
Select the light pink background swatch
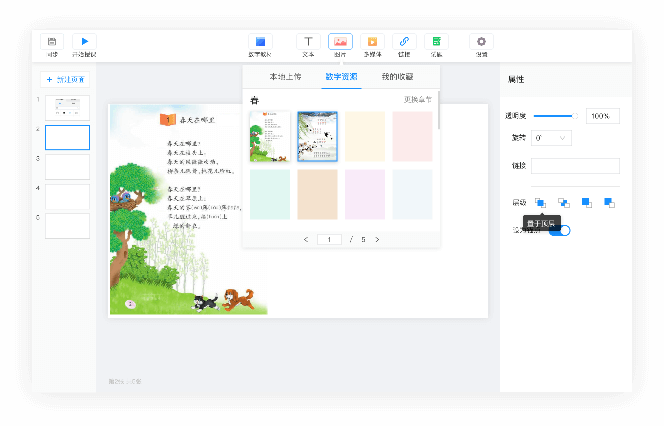412,137
